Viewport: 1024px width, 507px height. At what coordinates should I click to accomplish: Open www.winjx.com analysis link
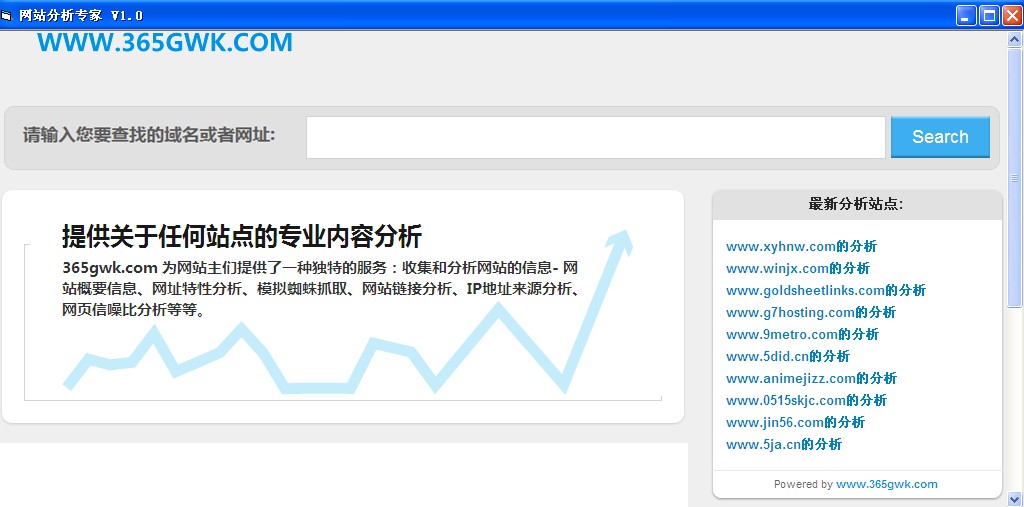(797, 269)
